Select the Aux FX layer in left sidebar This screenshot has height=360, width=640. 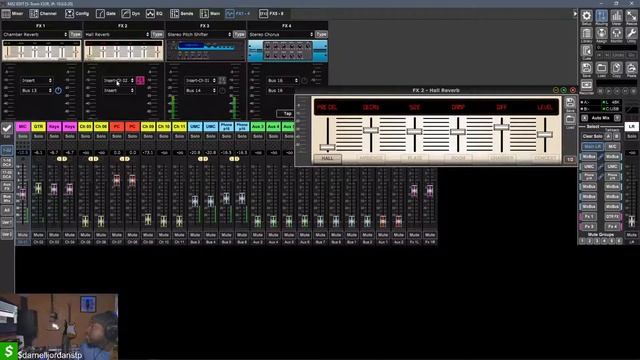[x=7, y=187]
